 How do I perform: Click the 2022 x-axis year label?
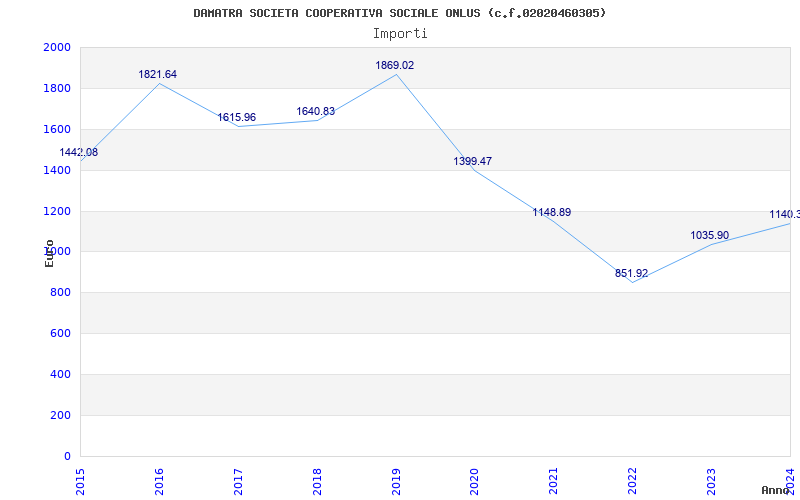click(x=633, y=481)
